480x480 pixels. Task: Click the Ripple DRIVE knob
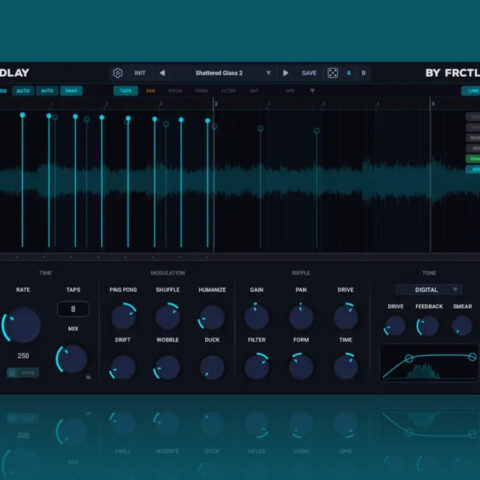[346, 317]
